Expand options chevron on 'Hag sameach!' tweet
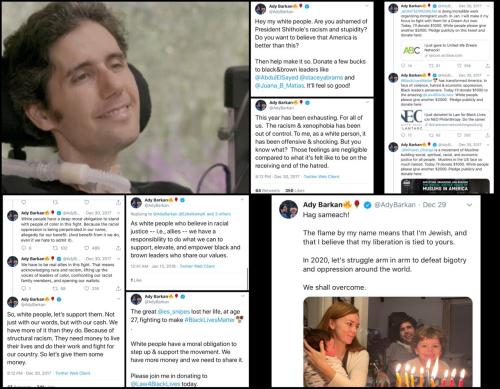Image resolution: width=500 pixels, height=389 pixels. pyautogui.click(x=469, y=205)
